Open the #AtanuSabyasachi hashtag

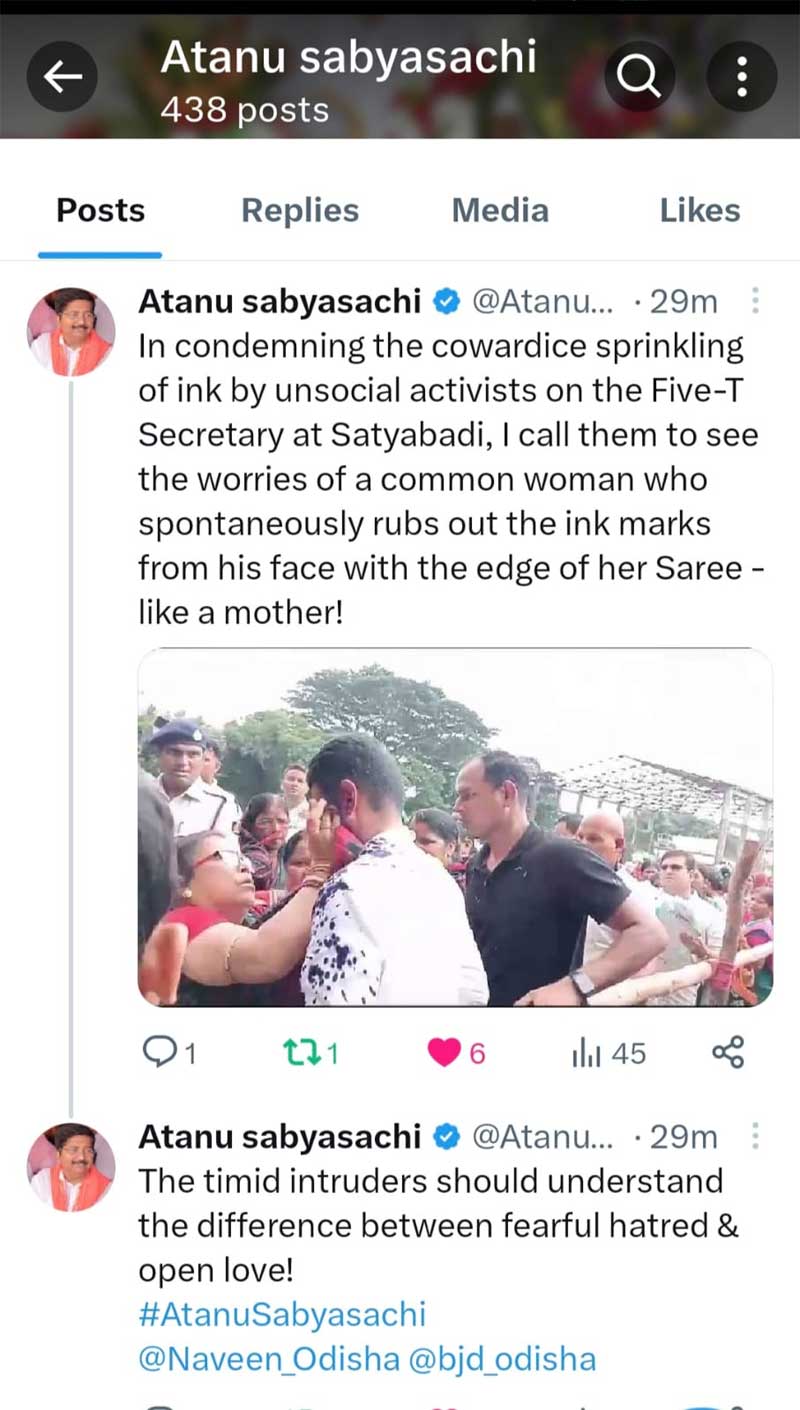282,1314
